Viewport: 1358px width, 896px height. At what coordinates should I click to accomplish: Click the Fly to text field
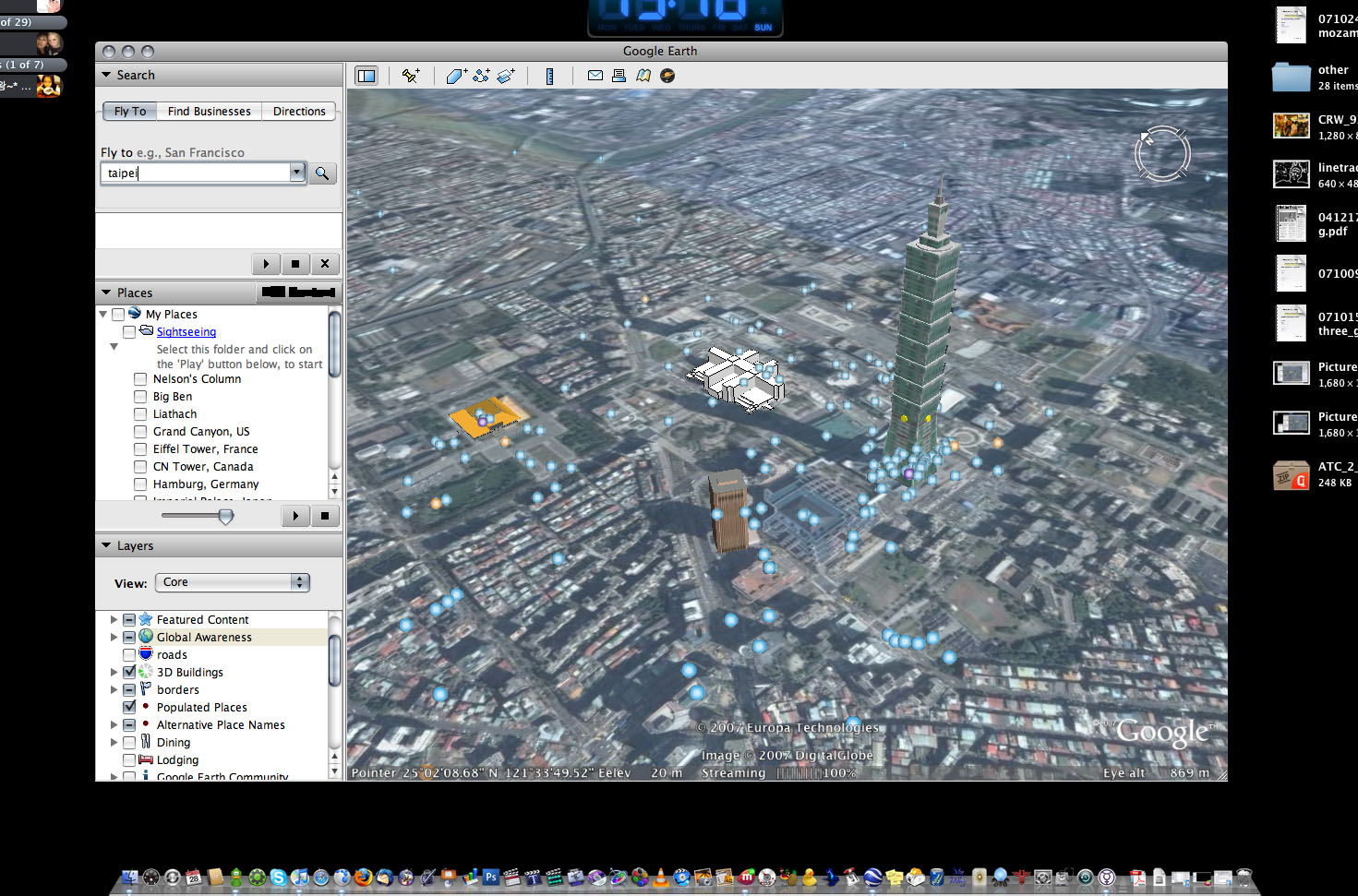tap(195, 173)
